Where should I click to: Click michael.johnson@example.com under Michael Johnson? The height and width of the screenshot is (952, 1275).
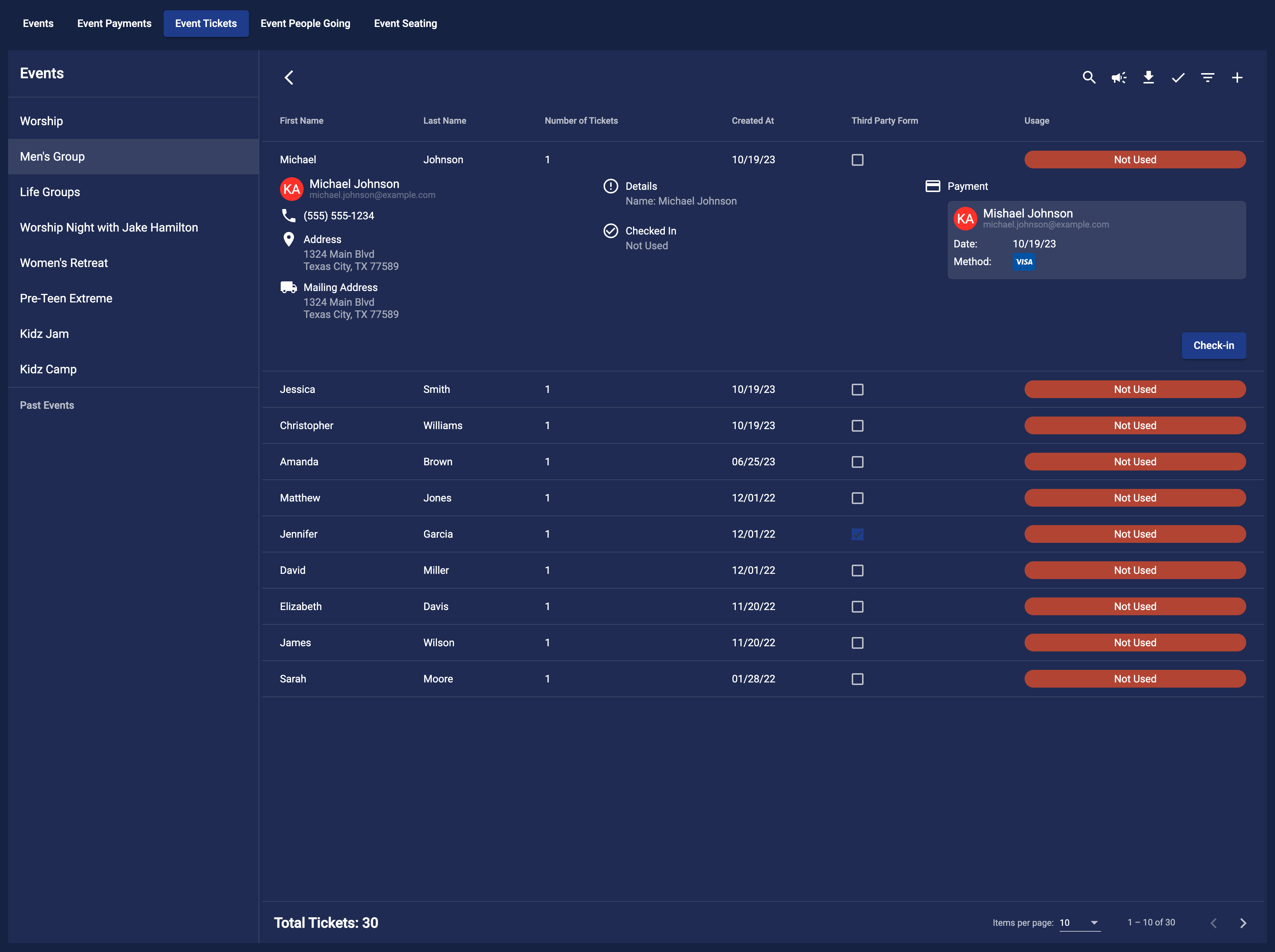tap(372, 195)
